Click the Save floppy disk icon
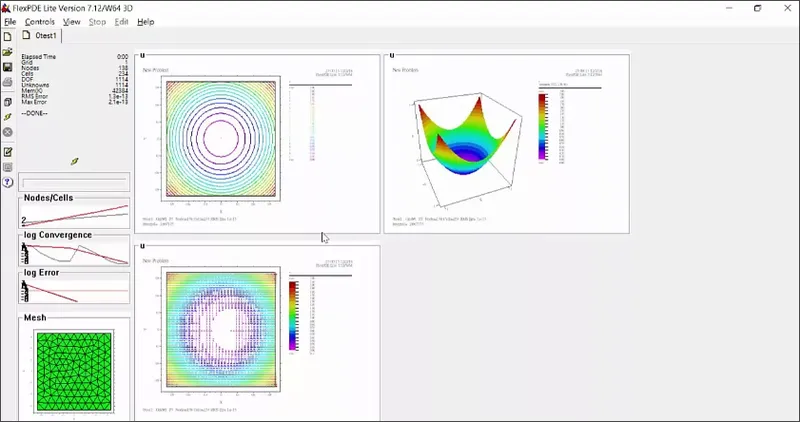800x422 pixels. (7, 67)
